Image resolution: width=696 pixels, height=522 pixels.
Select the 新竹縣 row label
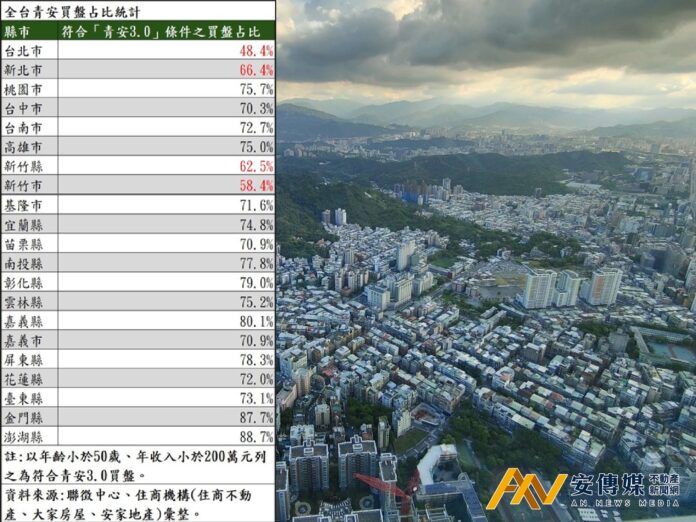pyautogui.click(x=23, y=166)
